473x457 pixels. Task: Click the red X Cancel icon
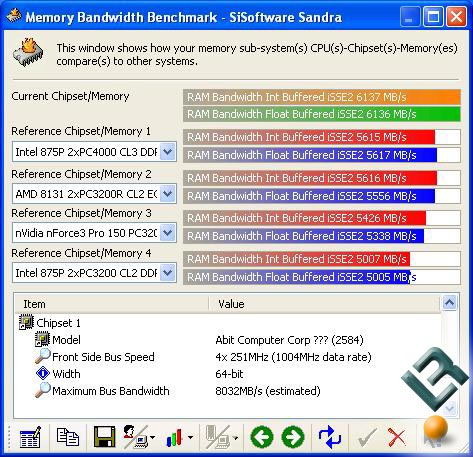coord(397,437)
